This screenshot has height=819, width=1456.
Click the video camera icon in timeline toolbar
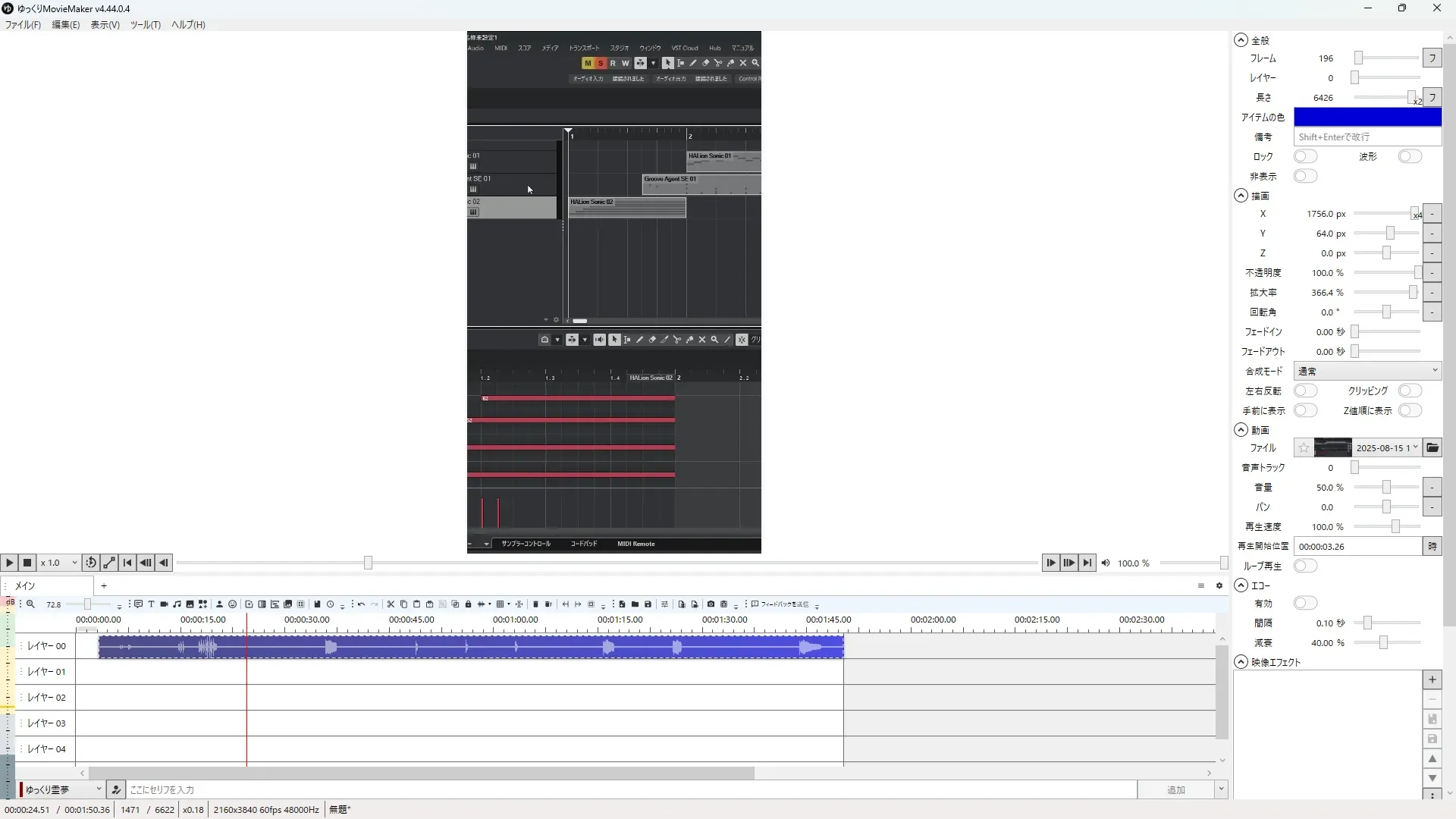[x=164, y=604]
